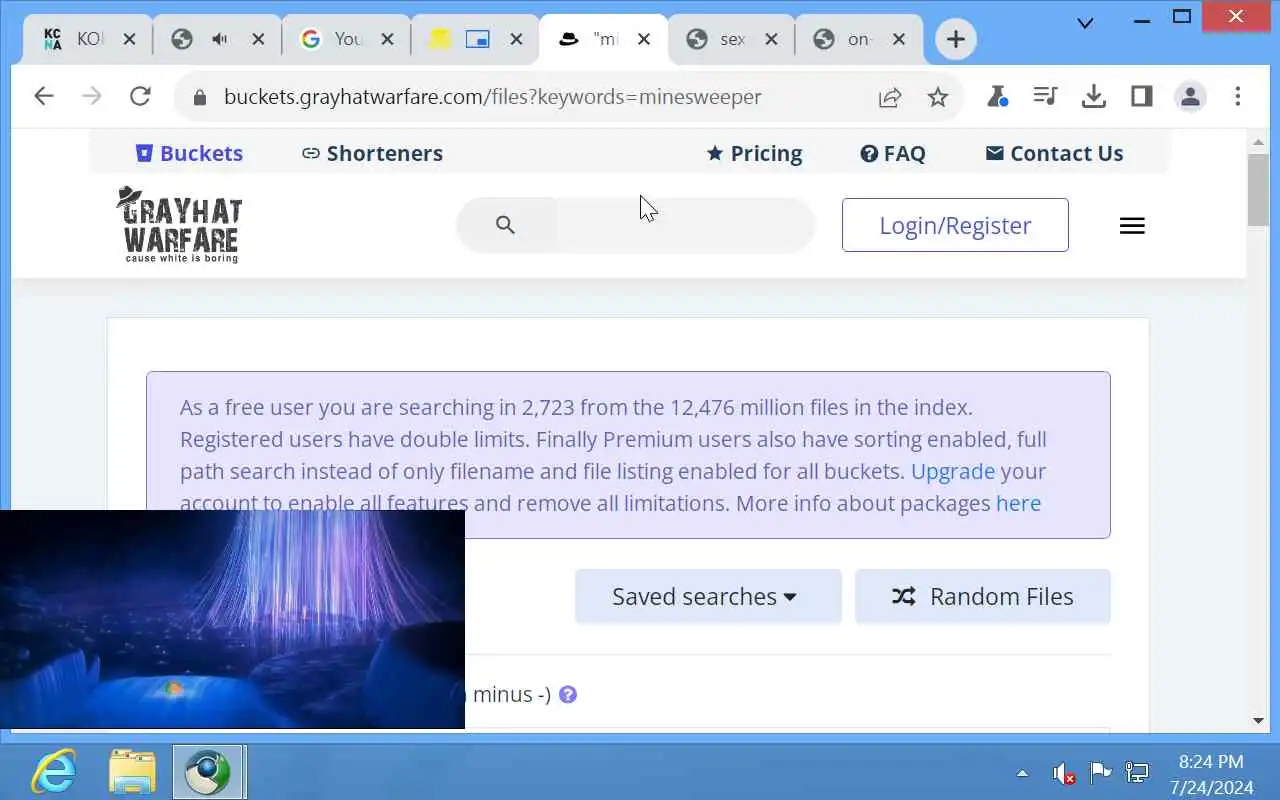
Task: Click the page vertical scrollbar thumb
Action: (1258, 190)
